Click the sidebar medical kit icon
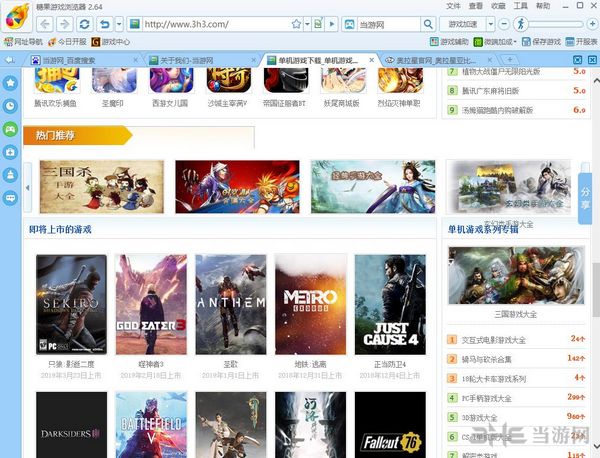Screen dimensions: 600x458 tap(10, 152)
